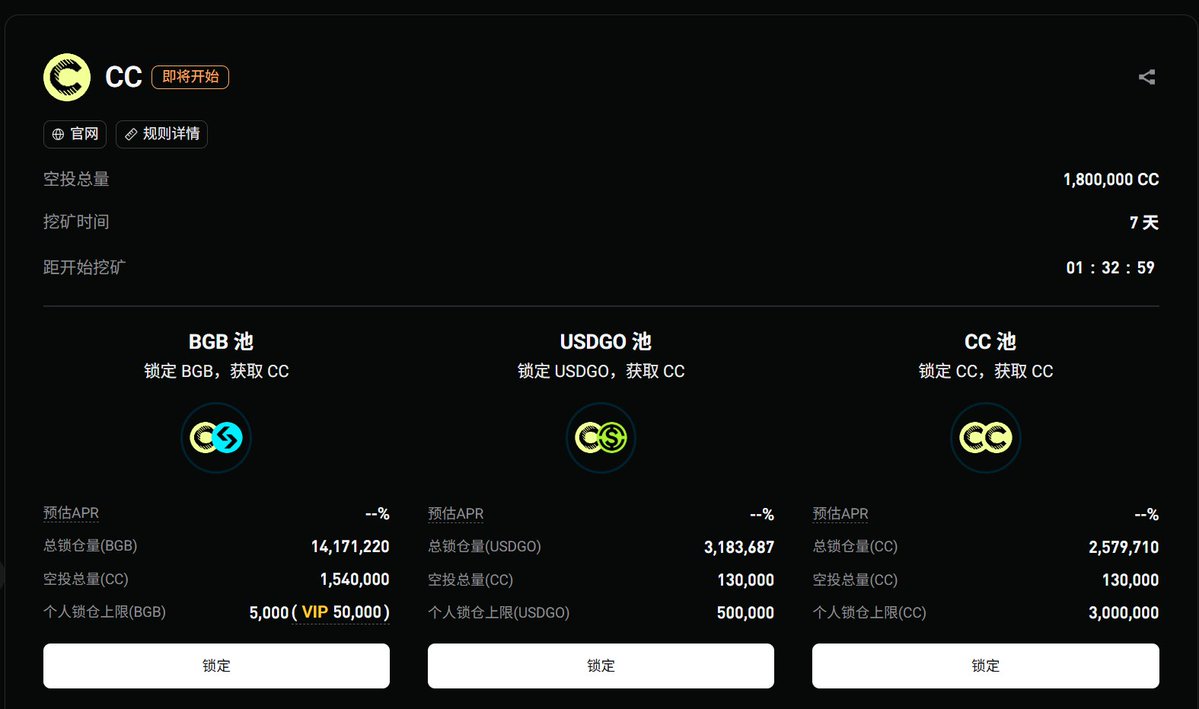Click the countdown timer 01:32:59
Screen dimensions: 1199x709
point(1110,268)
